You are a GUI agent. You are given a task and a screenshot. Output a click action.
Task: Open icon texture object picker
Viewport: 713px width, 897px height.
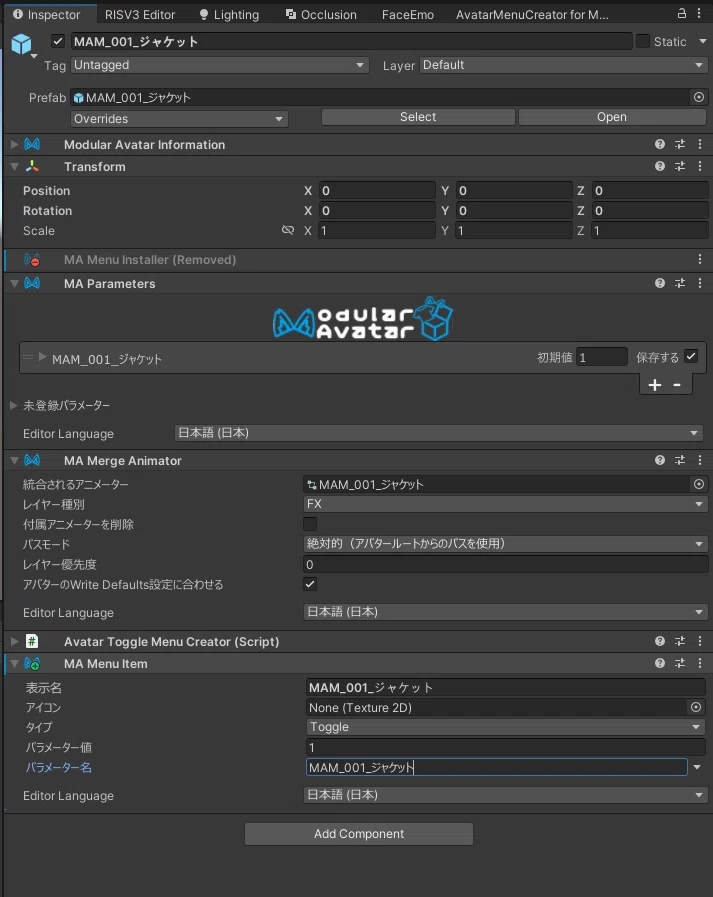point(696,708)
